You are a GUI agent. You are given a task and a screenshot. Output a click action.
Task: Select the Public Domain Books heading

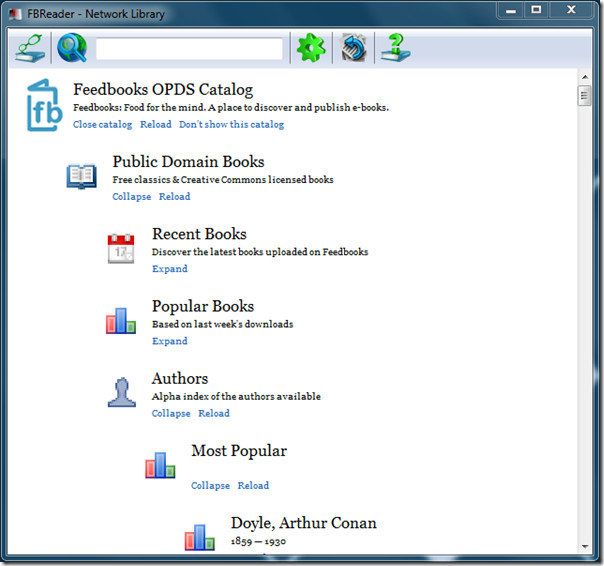(x=188, y=161)
